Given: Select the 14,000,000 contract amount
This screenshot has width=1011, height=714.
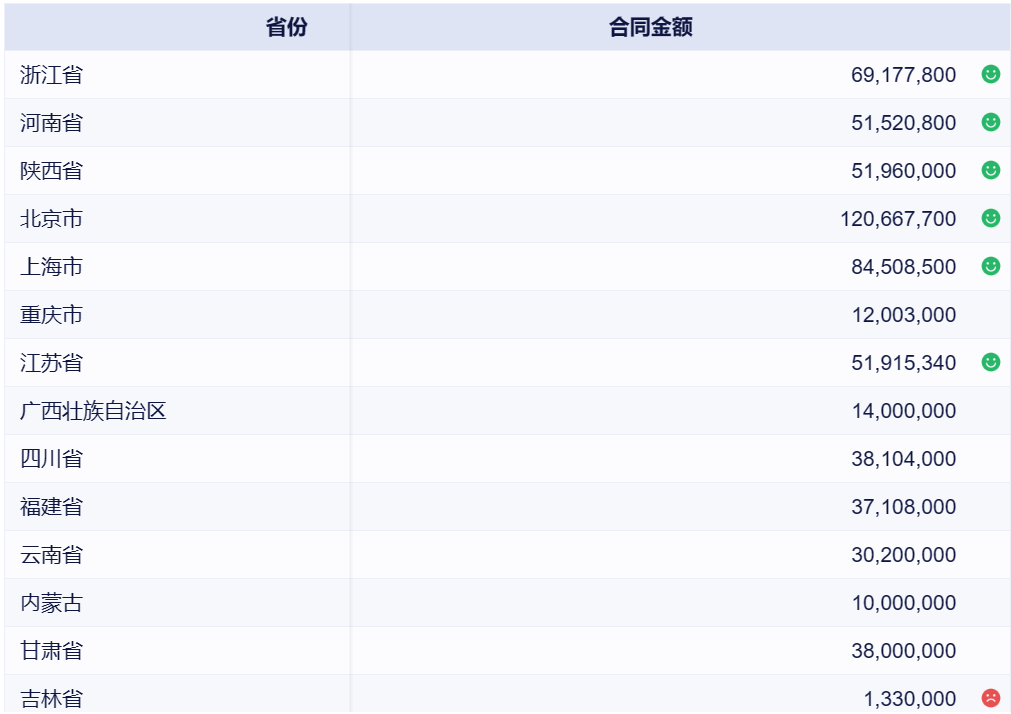Looking at the screenshot, I should coord(903,411).
